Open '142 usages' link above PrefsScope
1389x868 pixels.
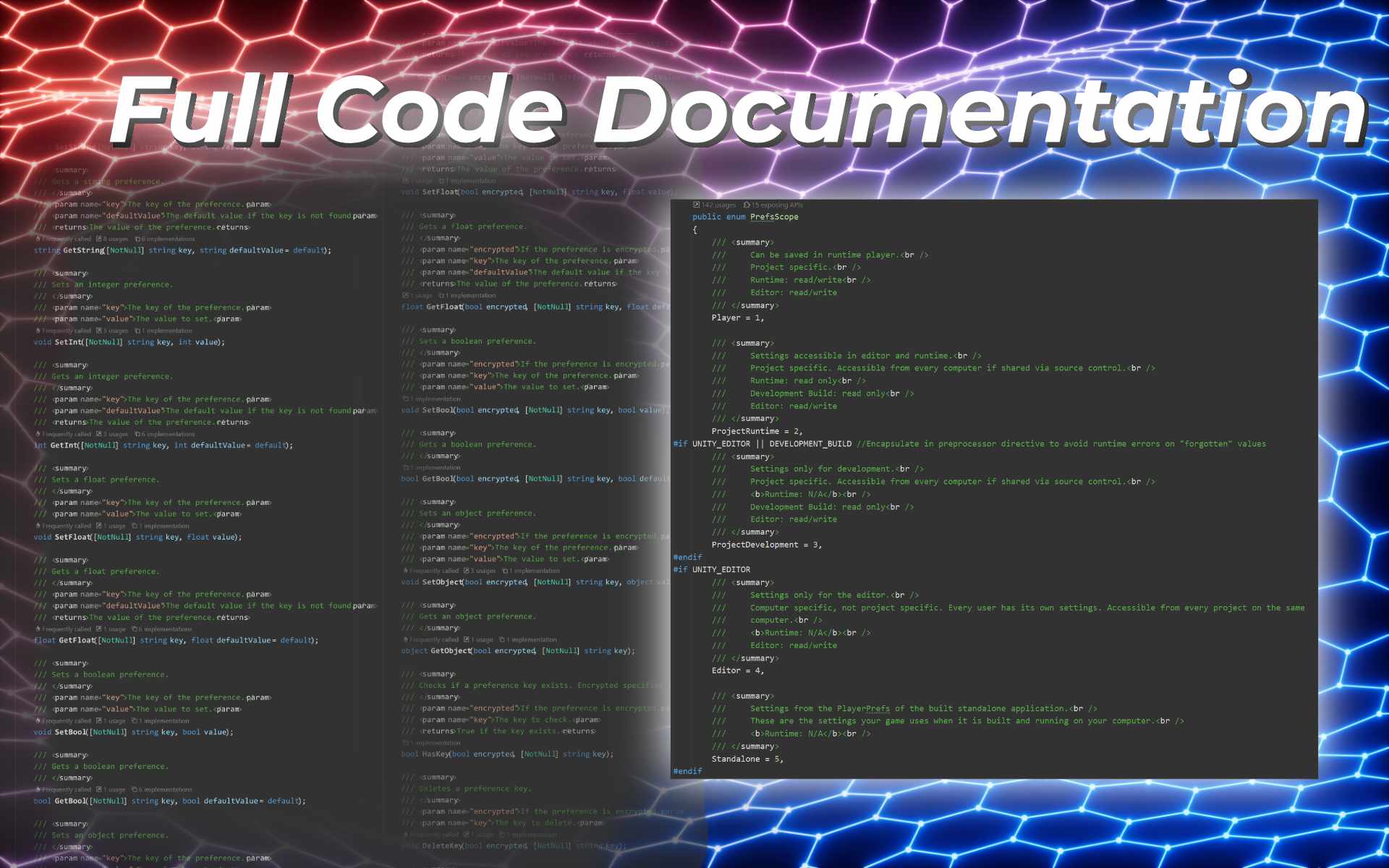[x=718, y=205]
